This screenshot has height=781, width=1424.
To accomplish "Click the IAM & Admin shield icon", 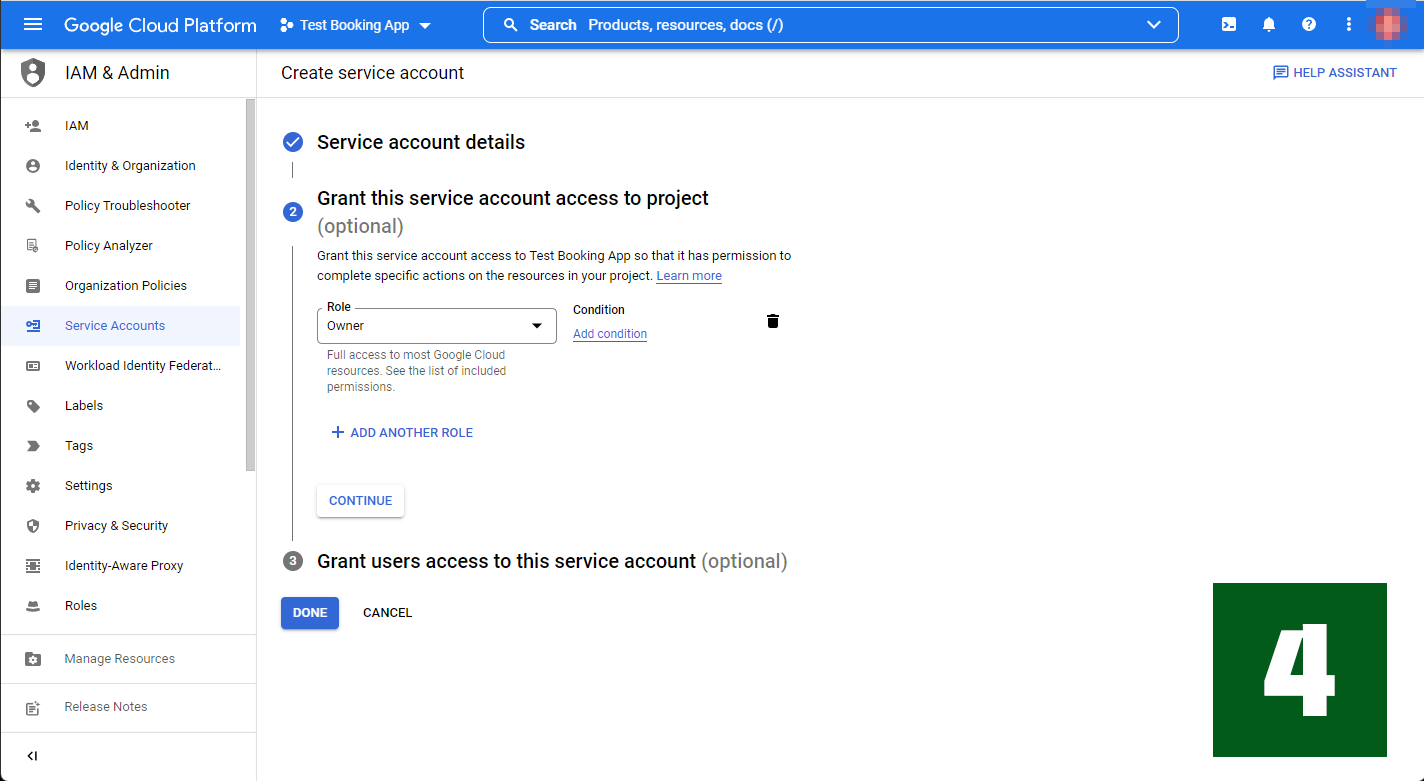I will tap(33, 73).
